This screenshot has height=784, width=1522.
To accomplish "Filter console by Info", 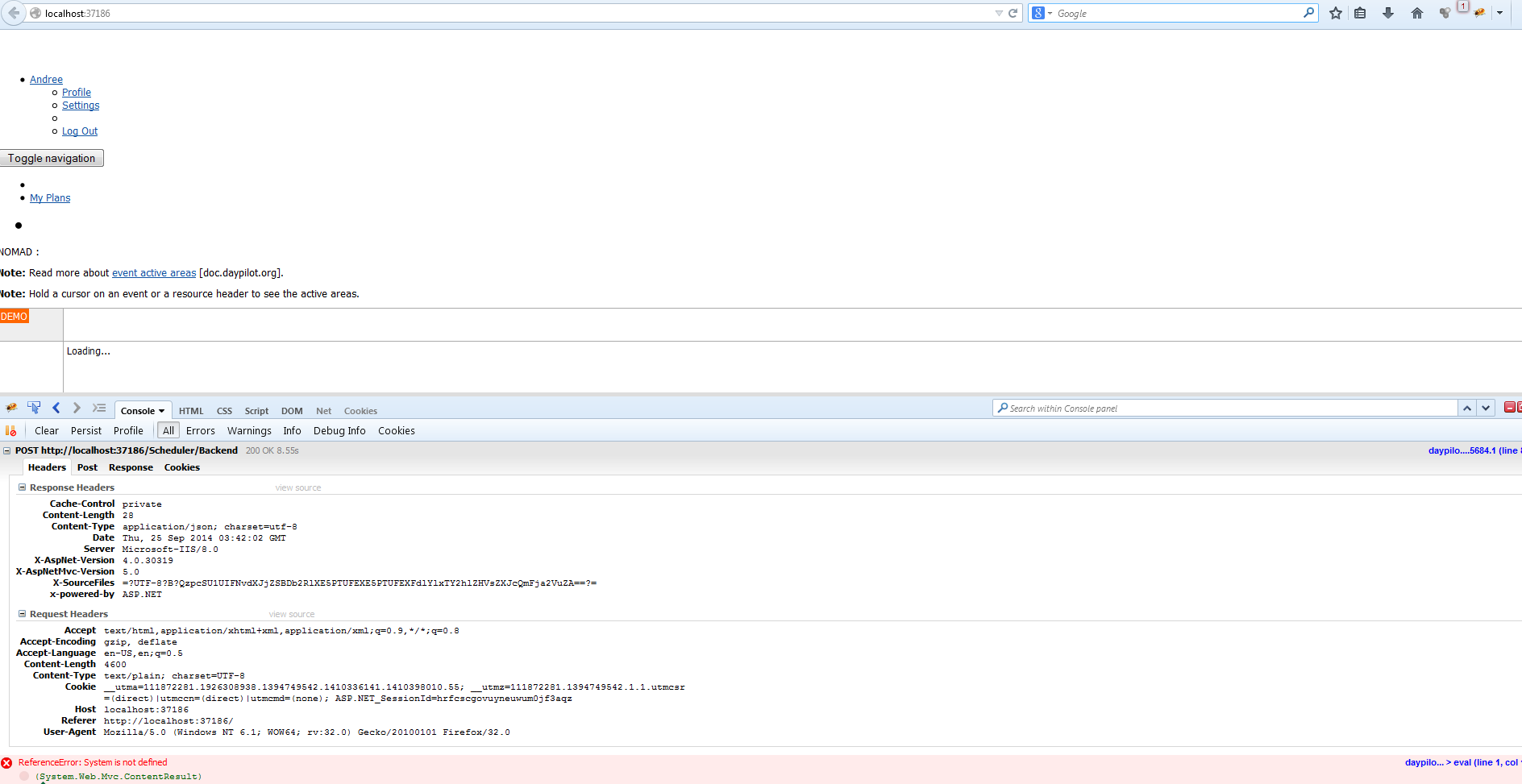I will click(x=292, y=431).
